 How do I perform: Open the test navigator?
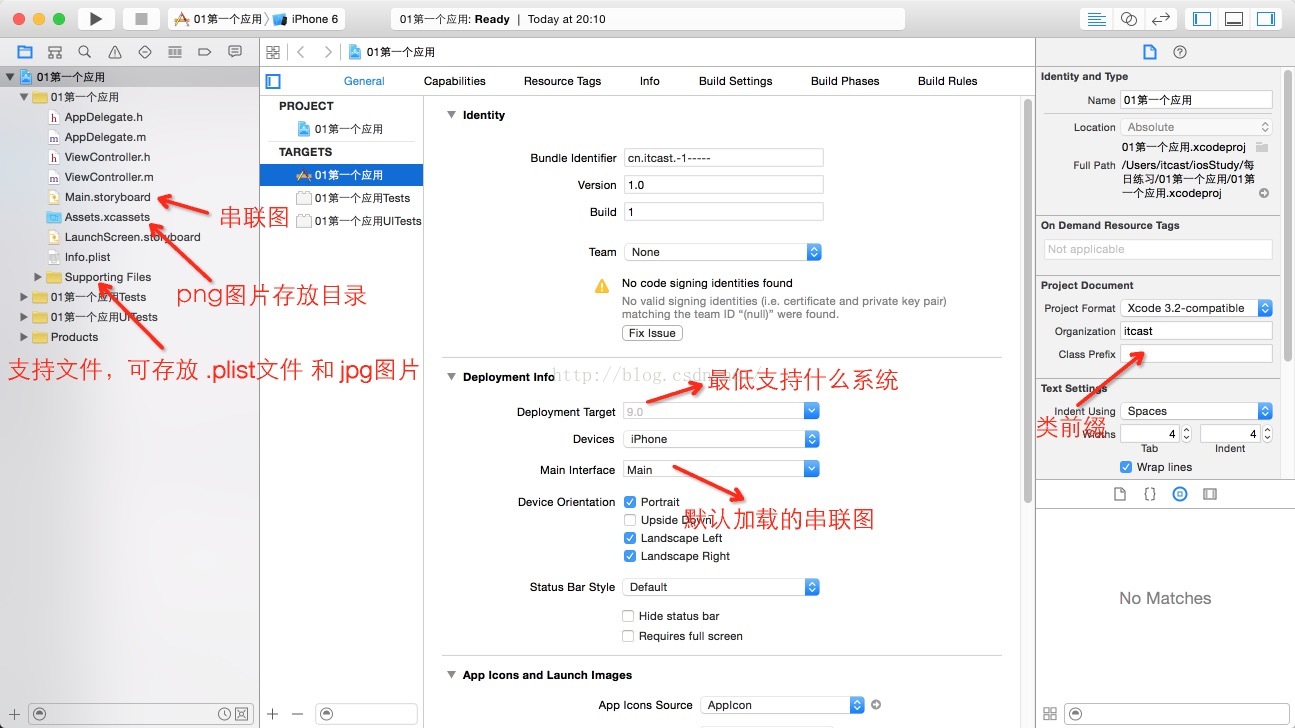145,52
